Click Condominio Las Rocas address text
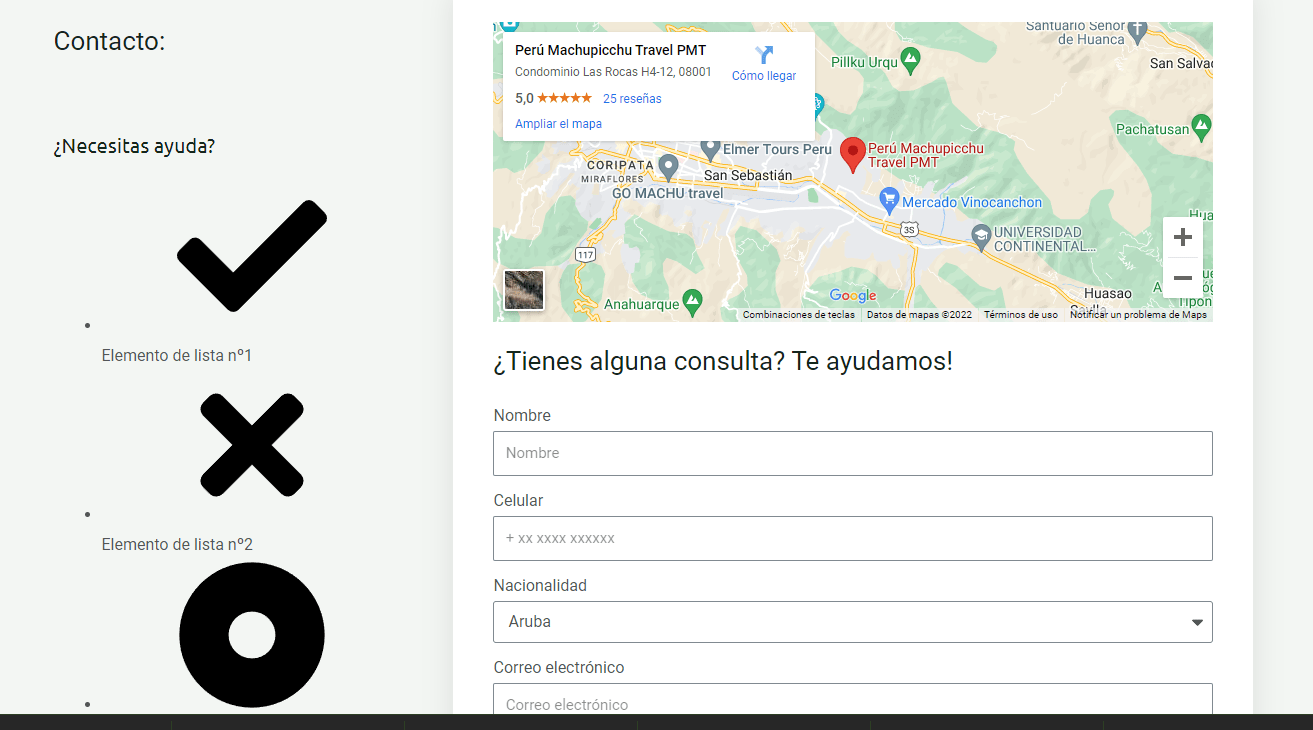The width and height of the screenshot is (1313, 730). [613, 72]
